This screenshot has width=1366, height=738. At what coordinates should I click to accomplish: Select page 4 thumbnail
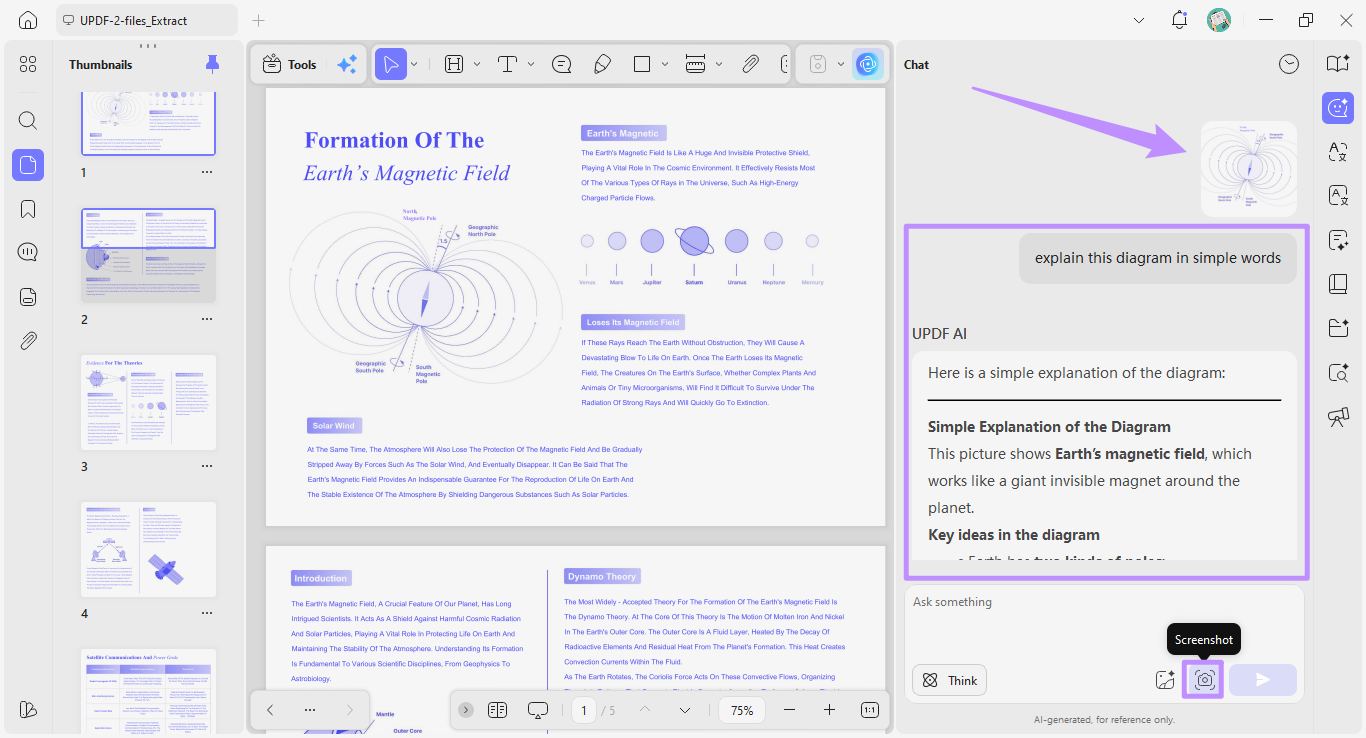coord(148,549)
